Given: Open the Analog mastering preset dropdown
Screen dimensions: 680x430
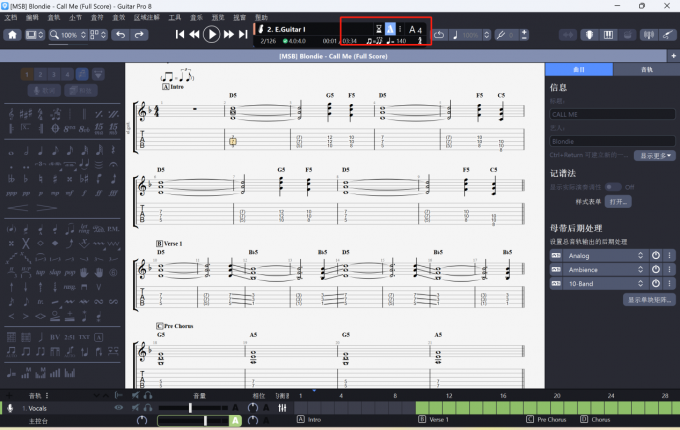Looking at the screenshot, I should (x=640, y=255).
